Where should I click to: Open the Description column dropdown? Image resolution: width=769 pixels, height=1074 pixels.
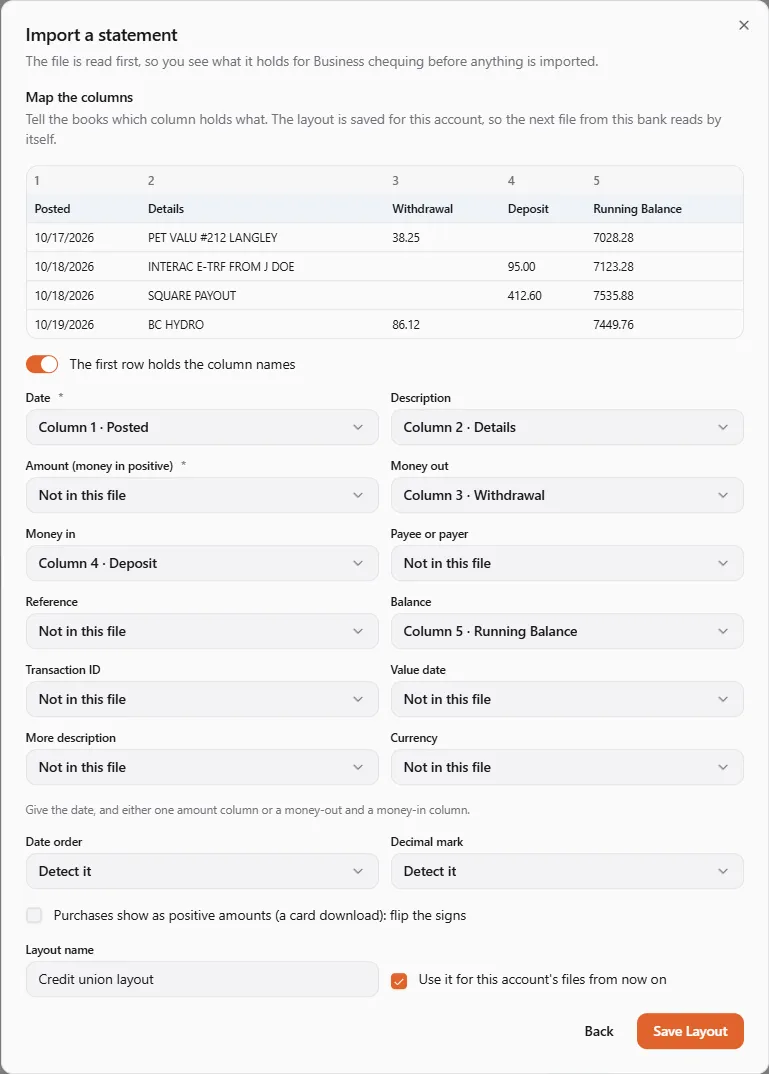point(567,427)
